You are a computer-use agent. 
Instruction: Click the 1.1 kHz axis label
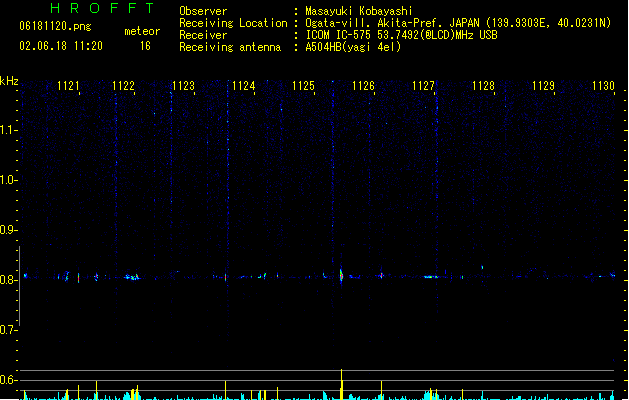click(x=8, y=130)
